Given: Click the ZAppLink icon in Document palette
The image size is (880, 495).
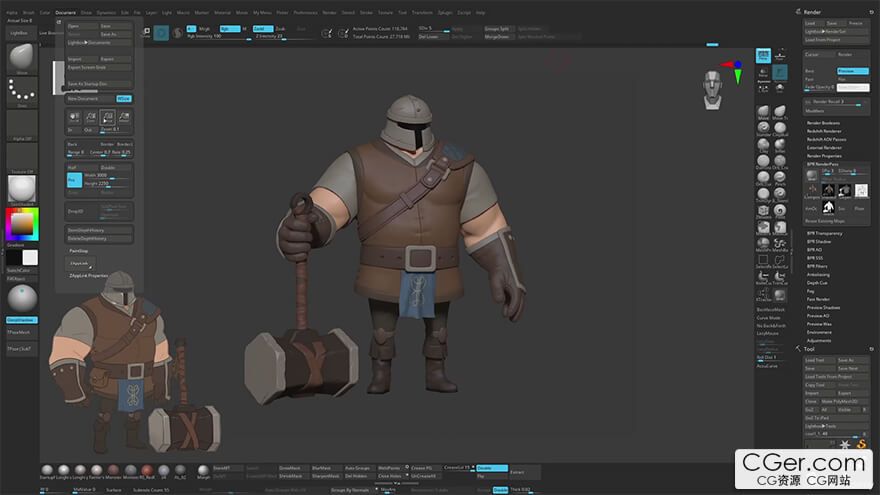Looking at the screenshot, I should pyautogui.click(x=79, y=264).
